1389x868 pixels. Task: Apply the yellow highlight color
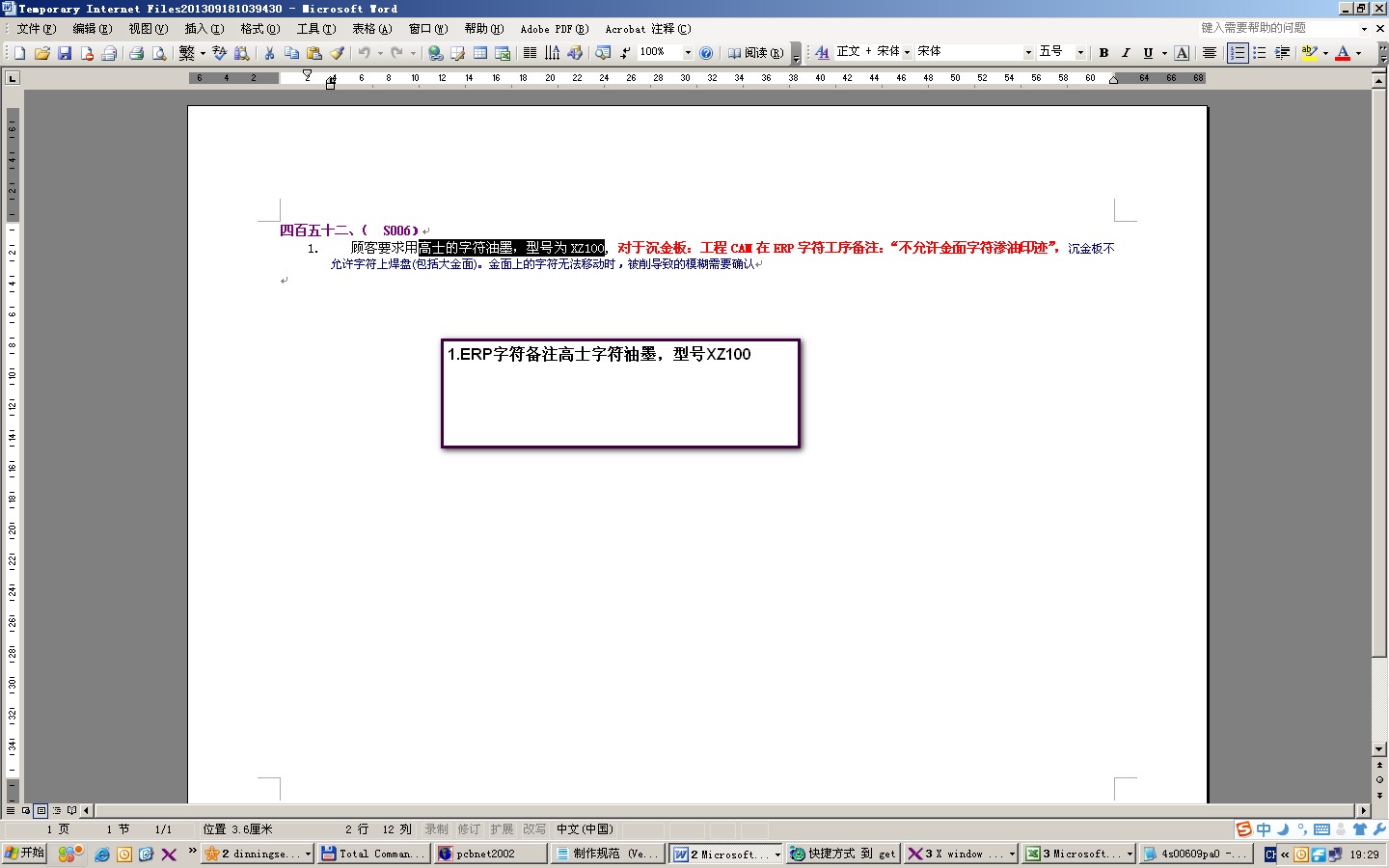click(1309, 53)
